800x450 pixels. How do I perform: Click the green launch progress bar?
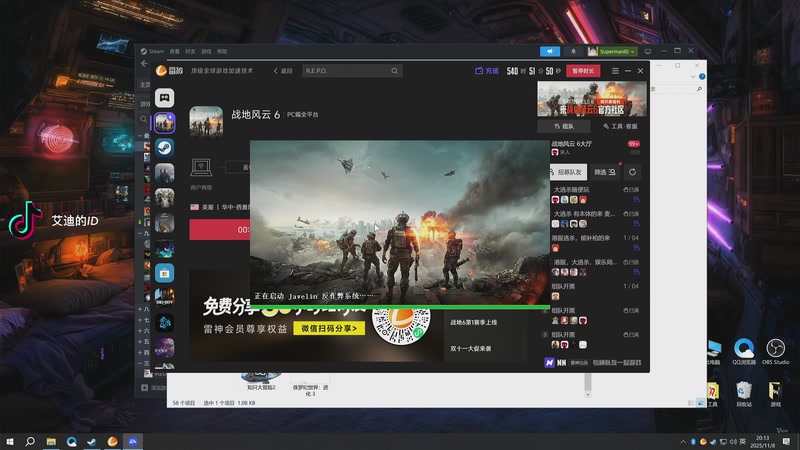(x=399, y=307)
